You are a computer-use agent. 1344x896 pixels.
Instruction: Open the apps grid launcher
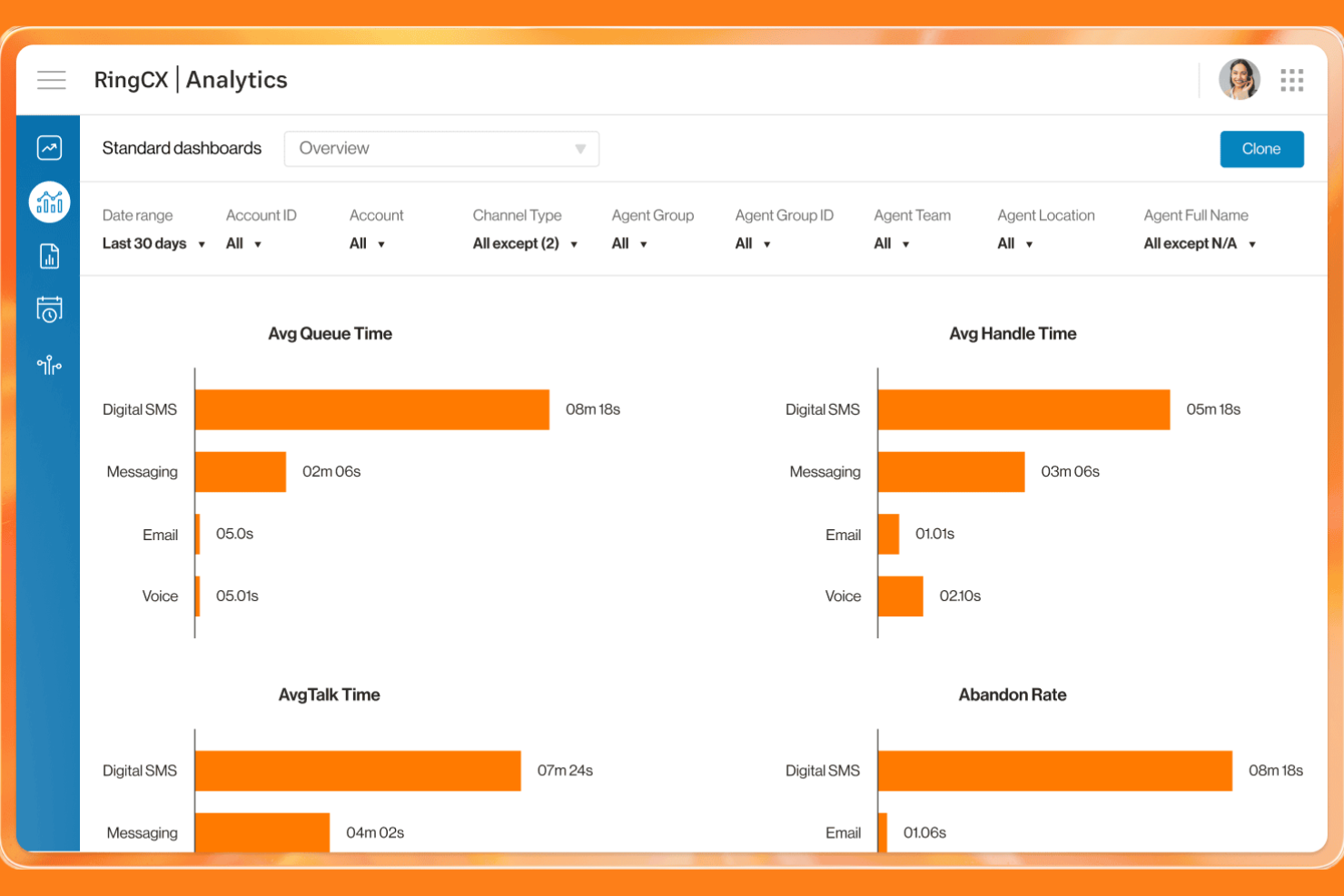1291,80
